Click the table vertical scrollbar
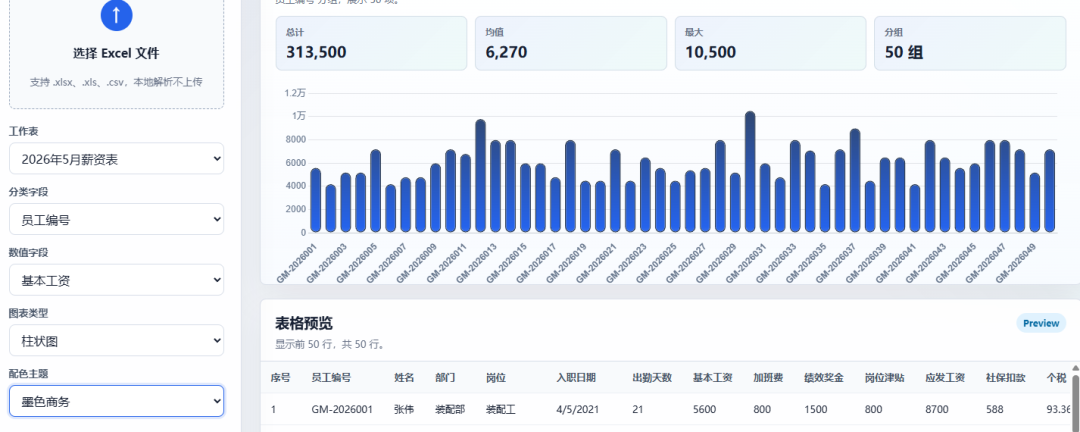 point(1075,400)
